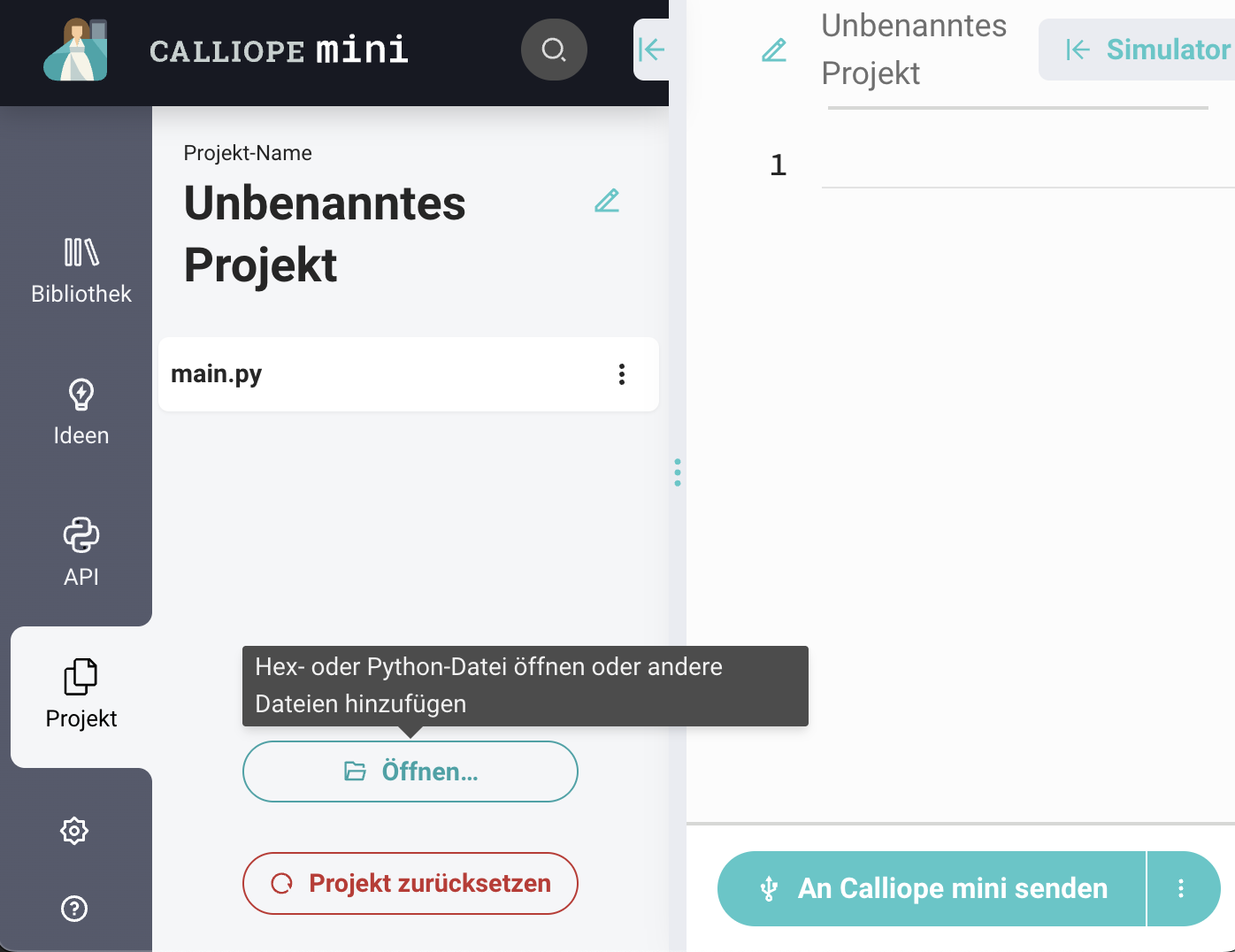
Task: Click the Öffnen... button
Action: point(410,772)
